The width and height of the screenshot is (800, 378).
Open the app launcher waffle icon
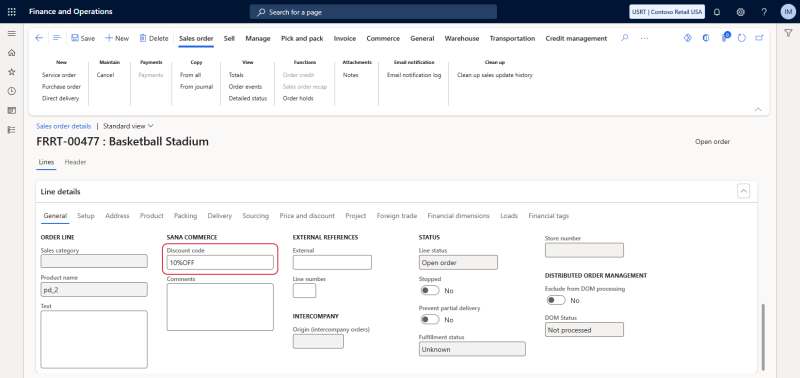pos(11,11)
